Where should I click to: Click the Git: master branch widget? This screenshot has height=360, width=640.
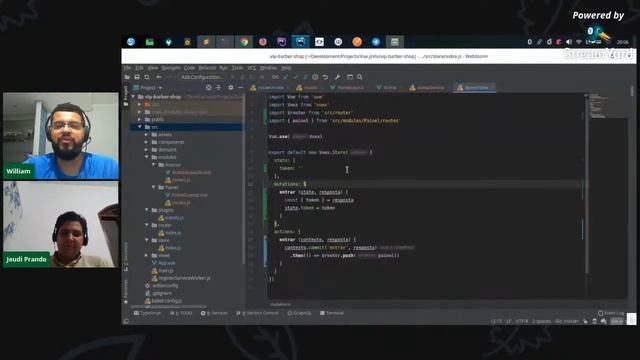[567, 321]
